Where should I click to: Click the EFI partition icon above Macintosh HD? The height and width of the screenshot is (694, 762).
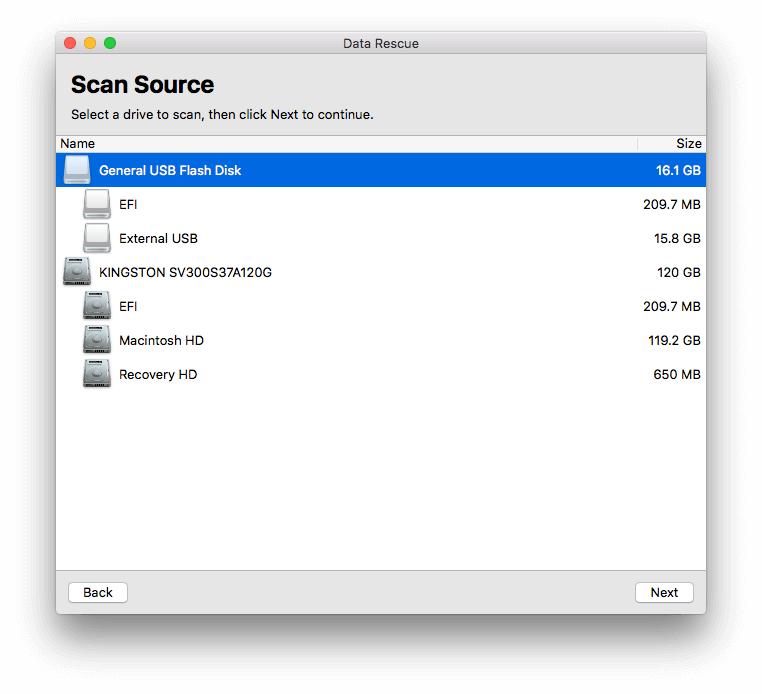pyautogui.click(x=97, y=306)
